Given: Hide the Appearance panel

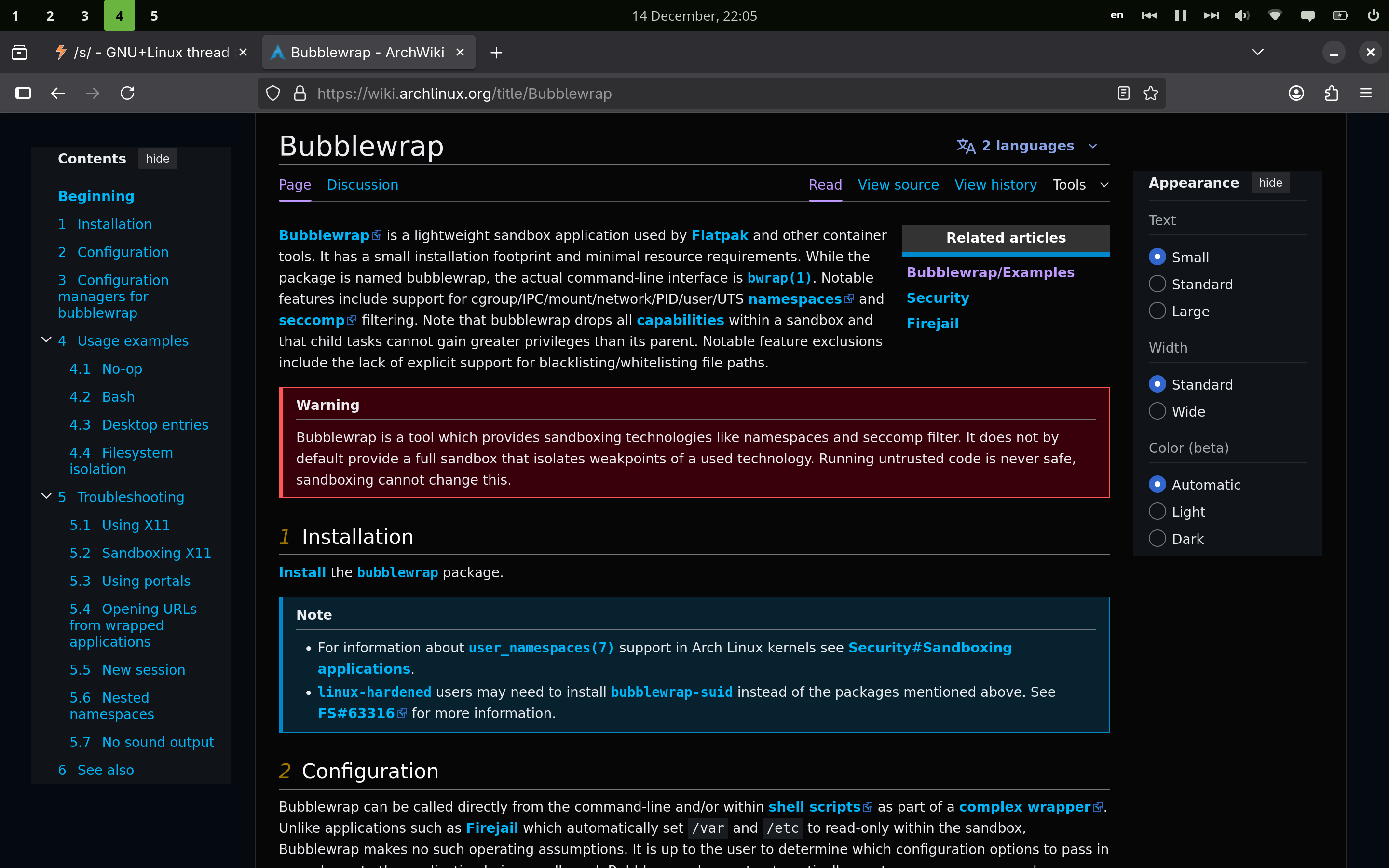Looking at the screenshot, I should tap(1269, 183).
